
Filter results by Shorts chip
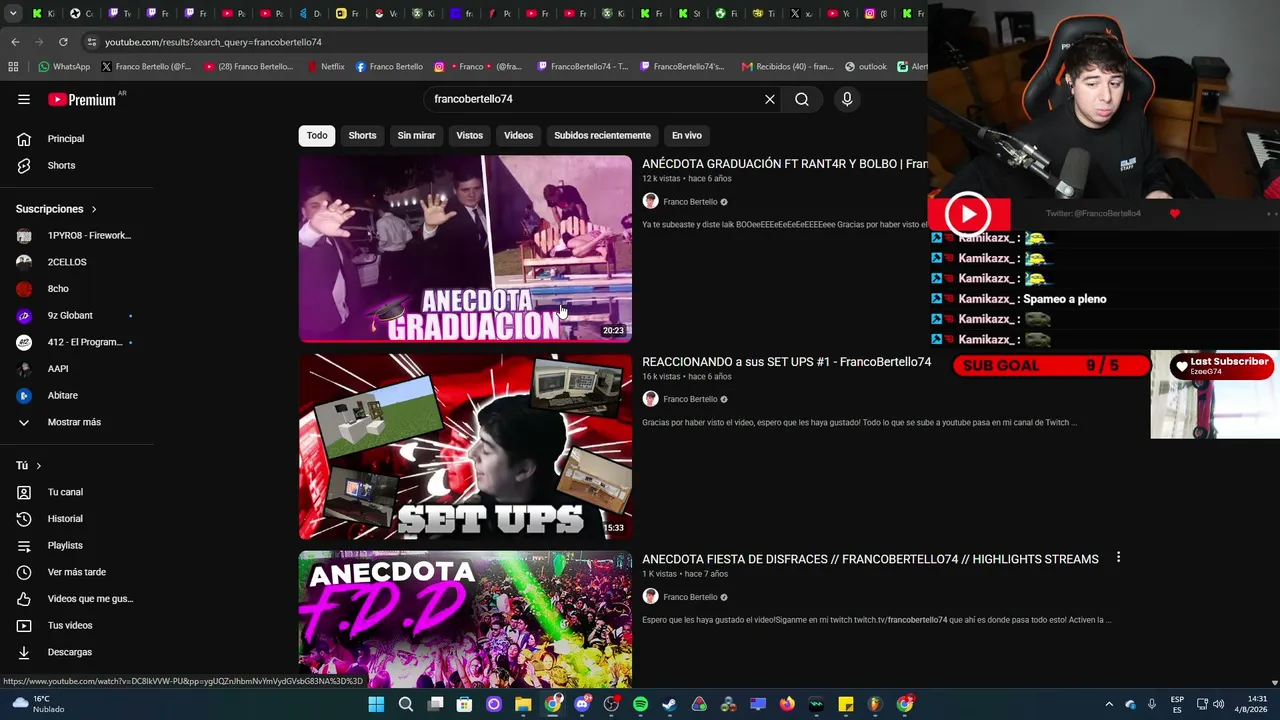click(x=362, y=135)
